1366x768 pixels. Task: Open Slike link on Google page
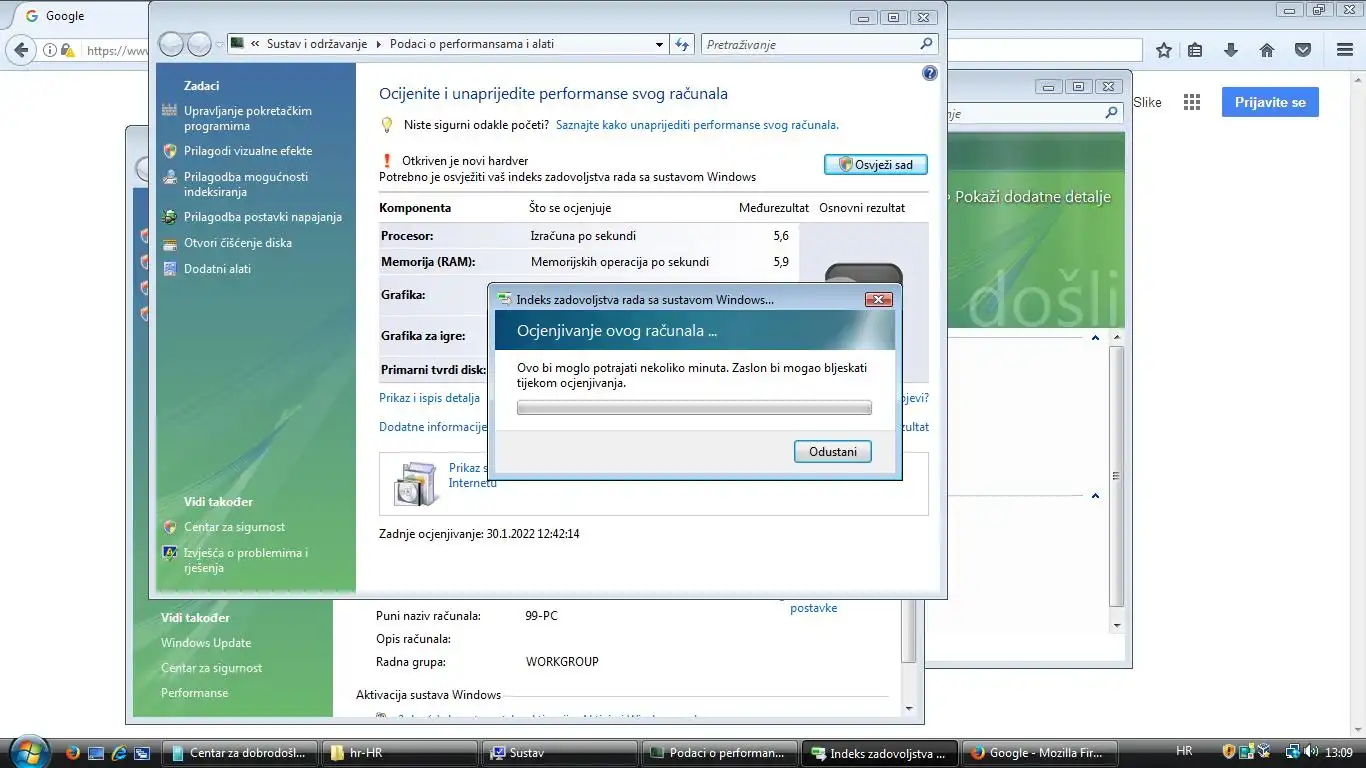pos(1147,102)
